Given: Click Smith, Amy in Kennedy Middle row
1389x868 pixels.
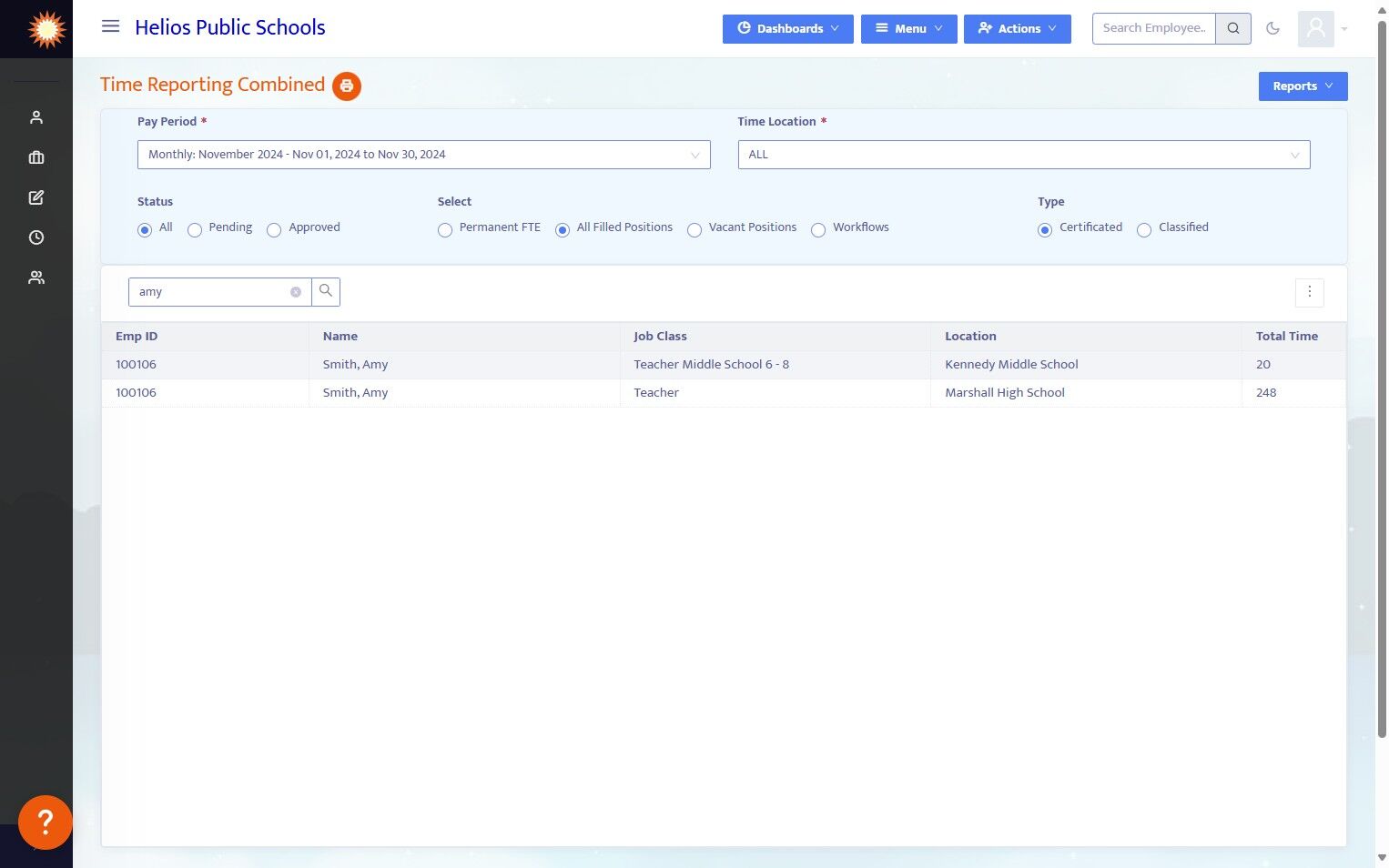Looking at the screenshot, I should pyautogui.click(x=356, y=365).
